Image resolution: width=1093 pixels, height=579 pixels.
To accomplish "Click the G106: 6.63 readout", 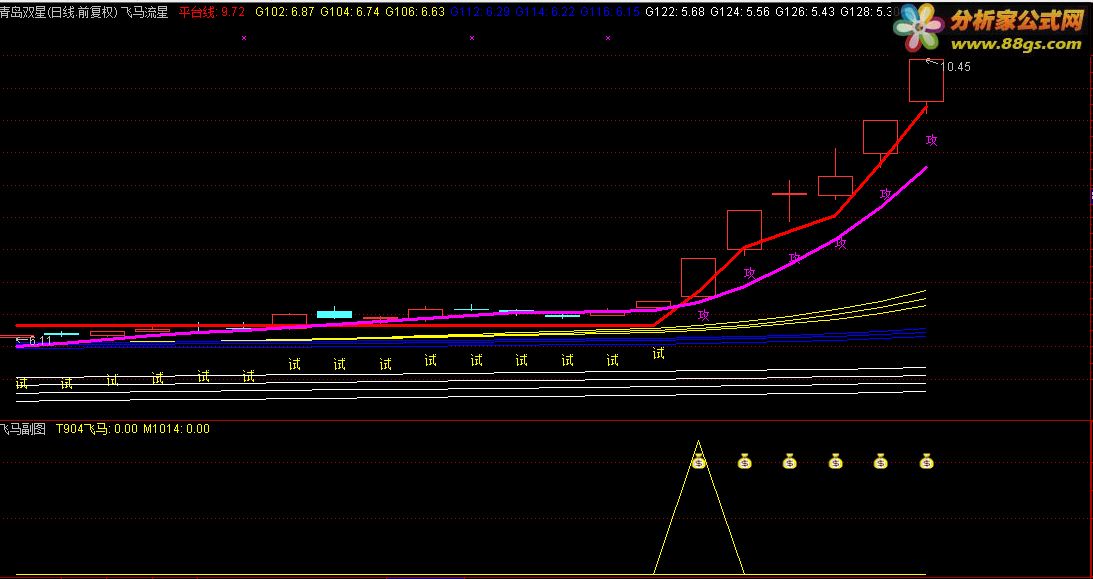I will pyautogui.click(x=415, y=12).
